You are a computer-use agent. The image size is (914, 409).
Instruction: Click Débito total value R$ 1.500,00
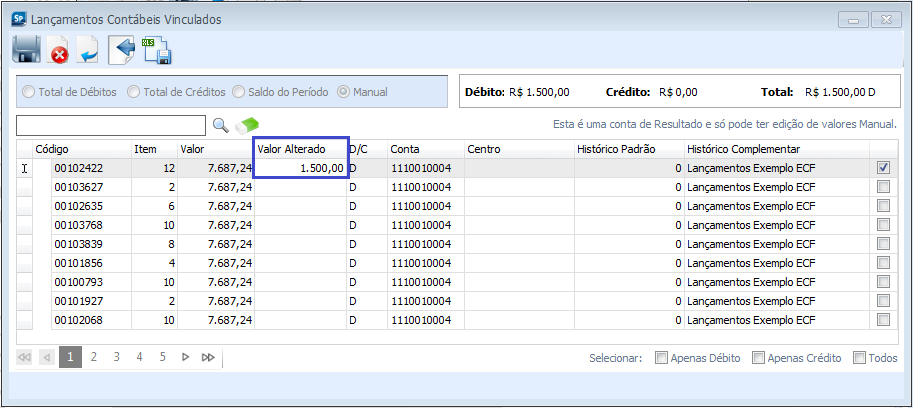point(539,92)
